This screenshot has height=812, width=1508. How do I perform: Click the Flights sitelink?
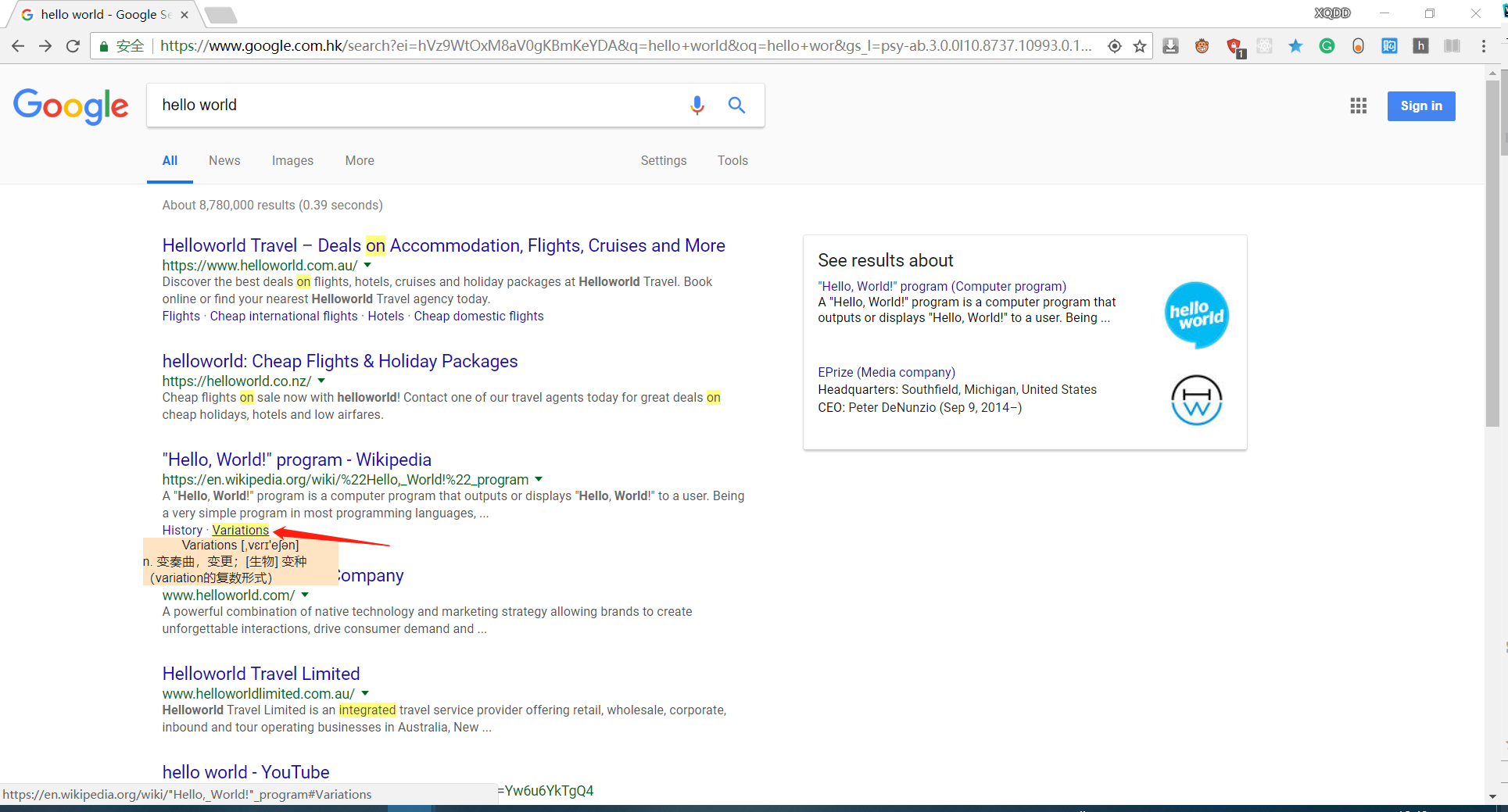click(x=181, y=316)
